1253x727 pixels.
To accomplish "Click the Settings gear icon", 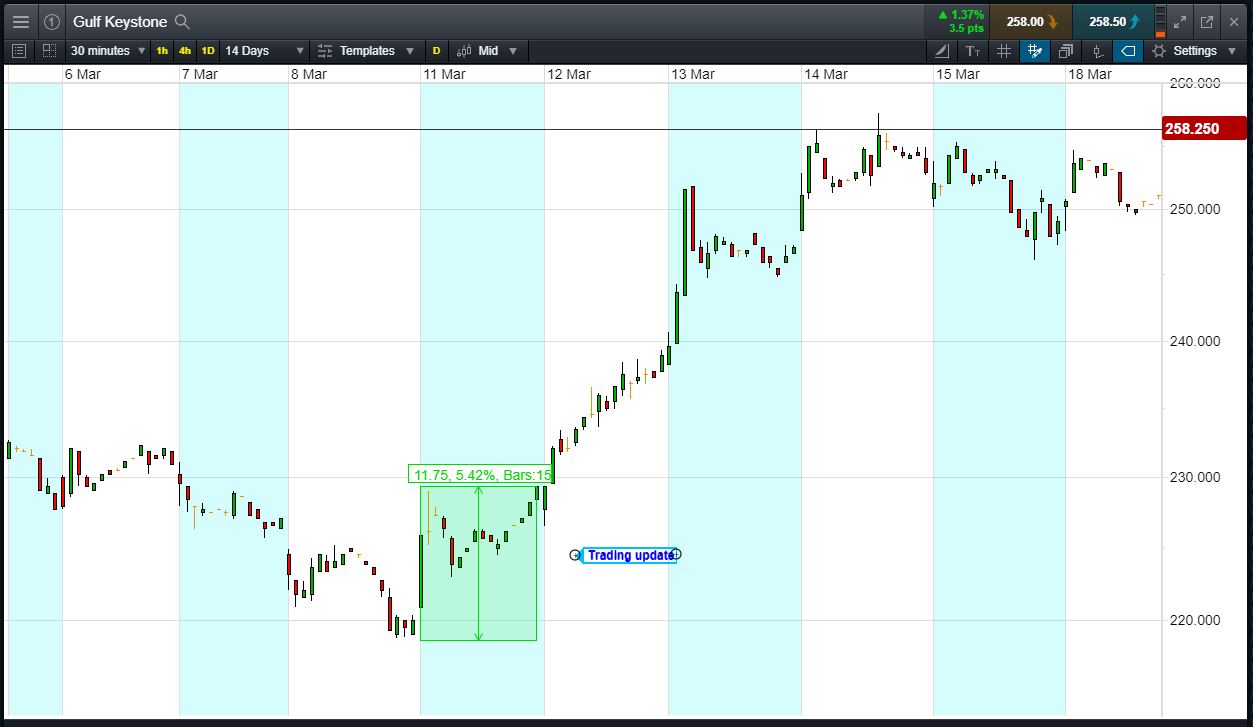I will pyautogui.click(x=1159, y=51).
